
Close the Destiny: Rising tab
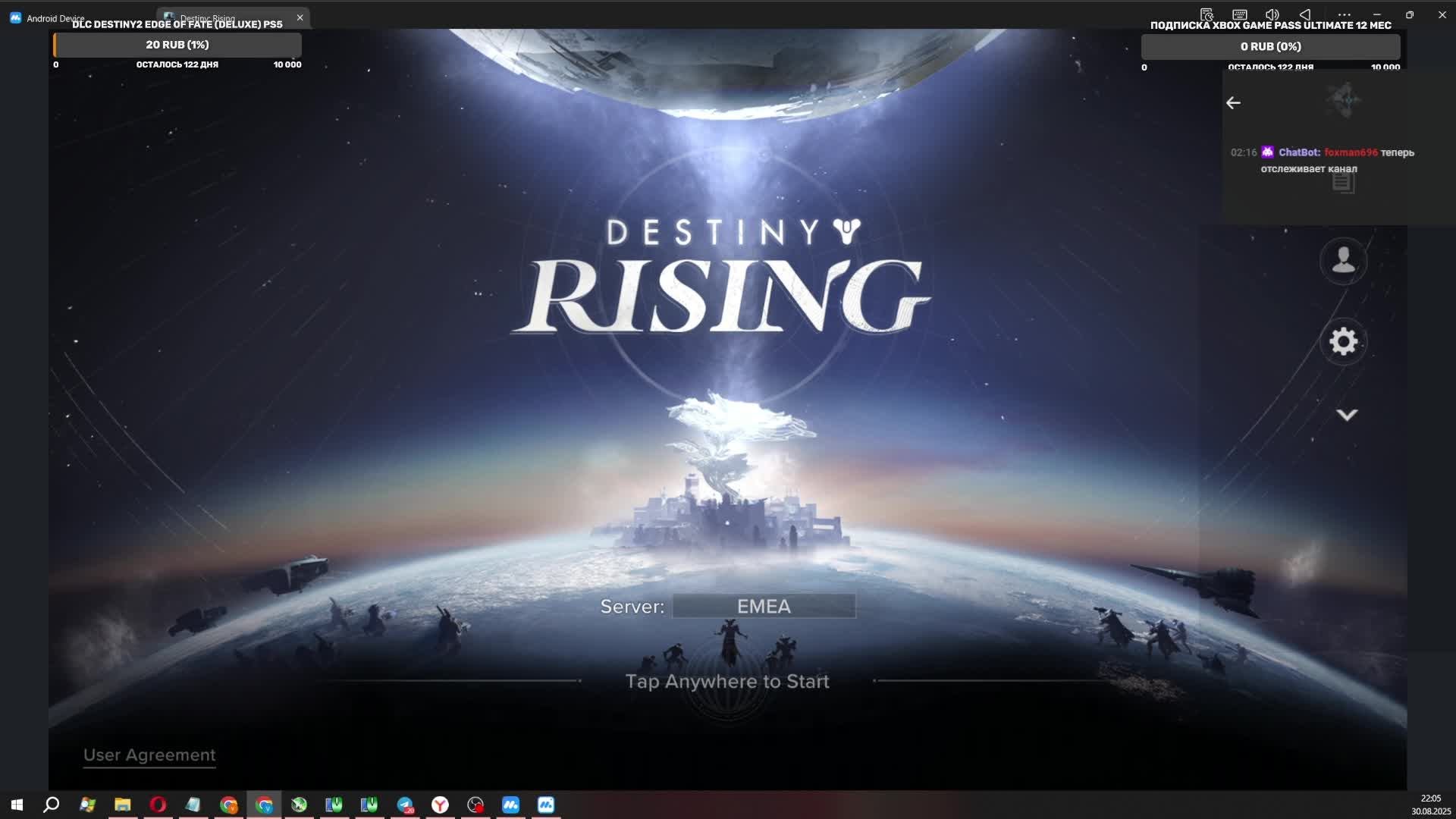[x=300, y=17]
